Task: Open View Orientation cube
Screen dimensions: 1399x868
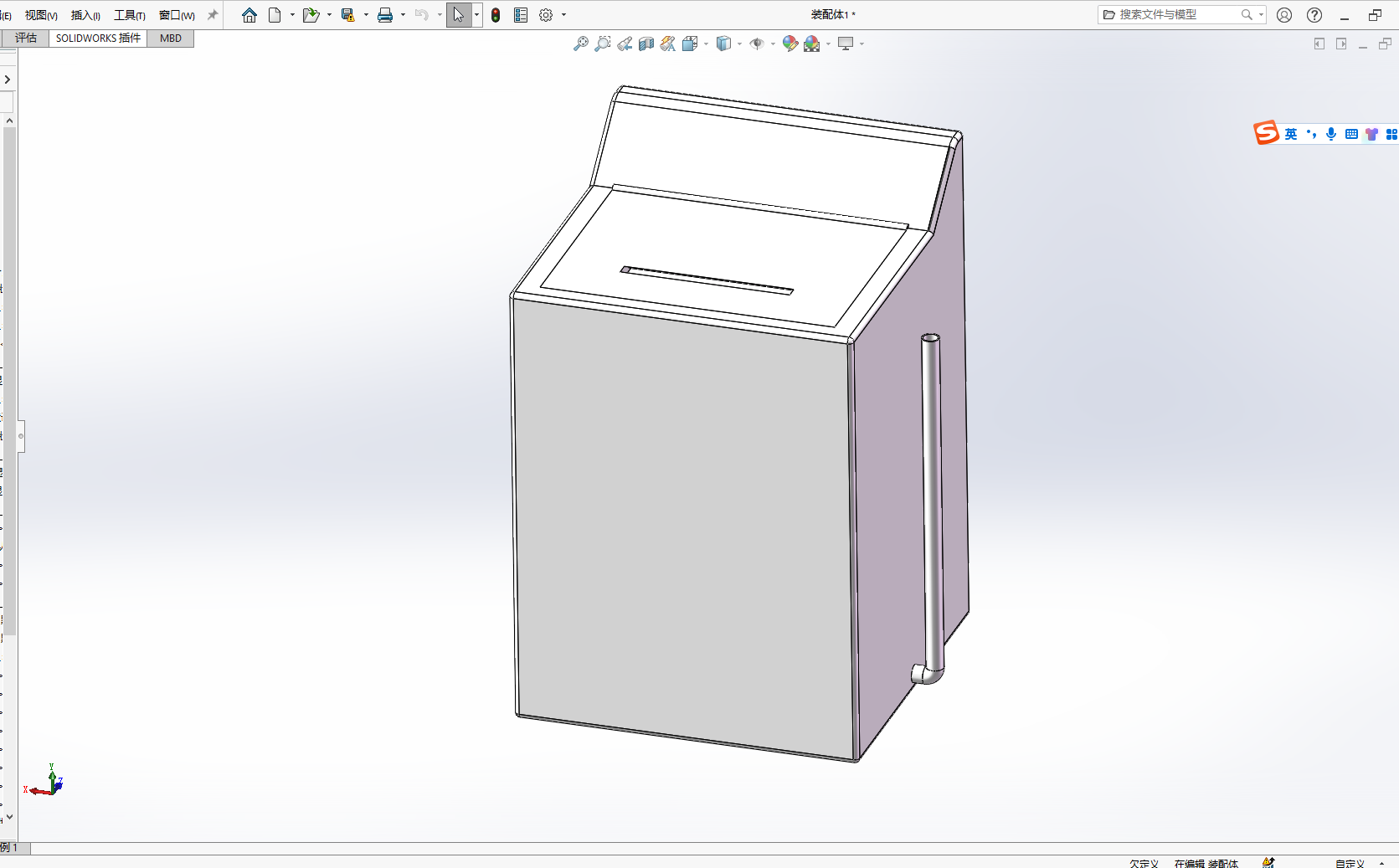Action: coord(690,44)
